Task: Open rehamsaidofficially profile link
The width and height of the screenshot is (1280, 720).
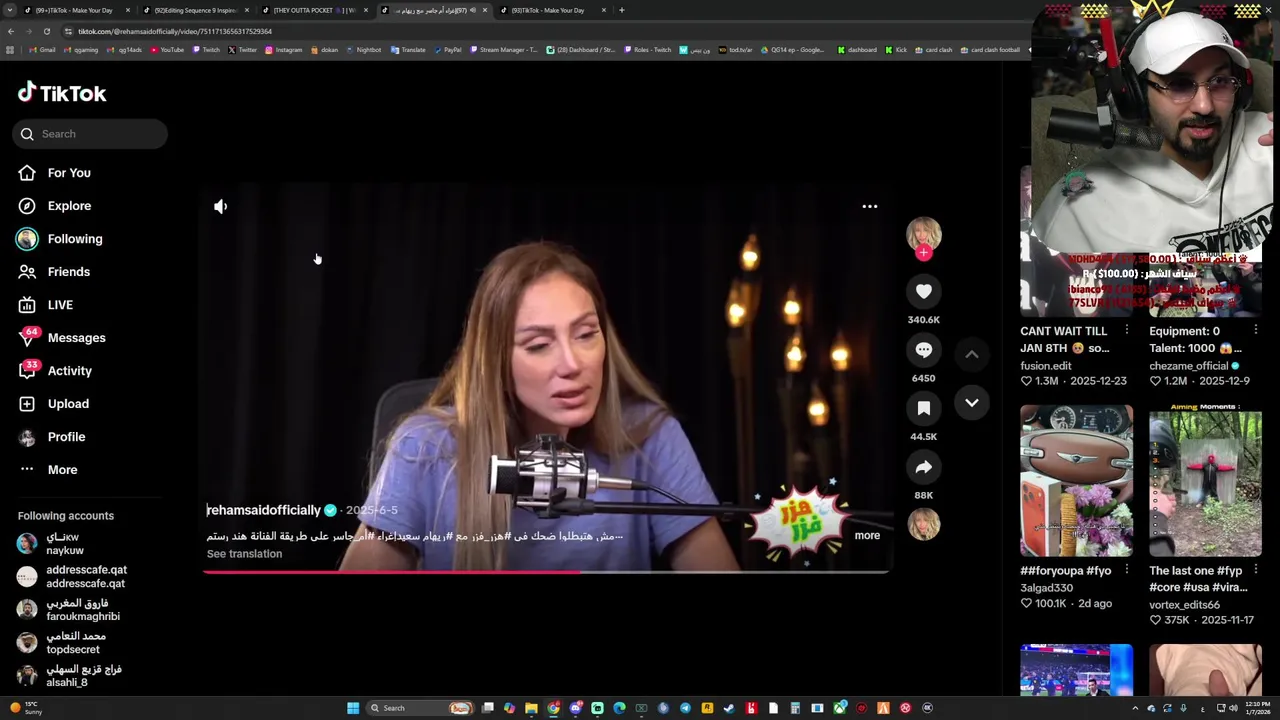Action: (263, 510)
